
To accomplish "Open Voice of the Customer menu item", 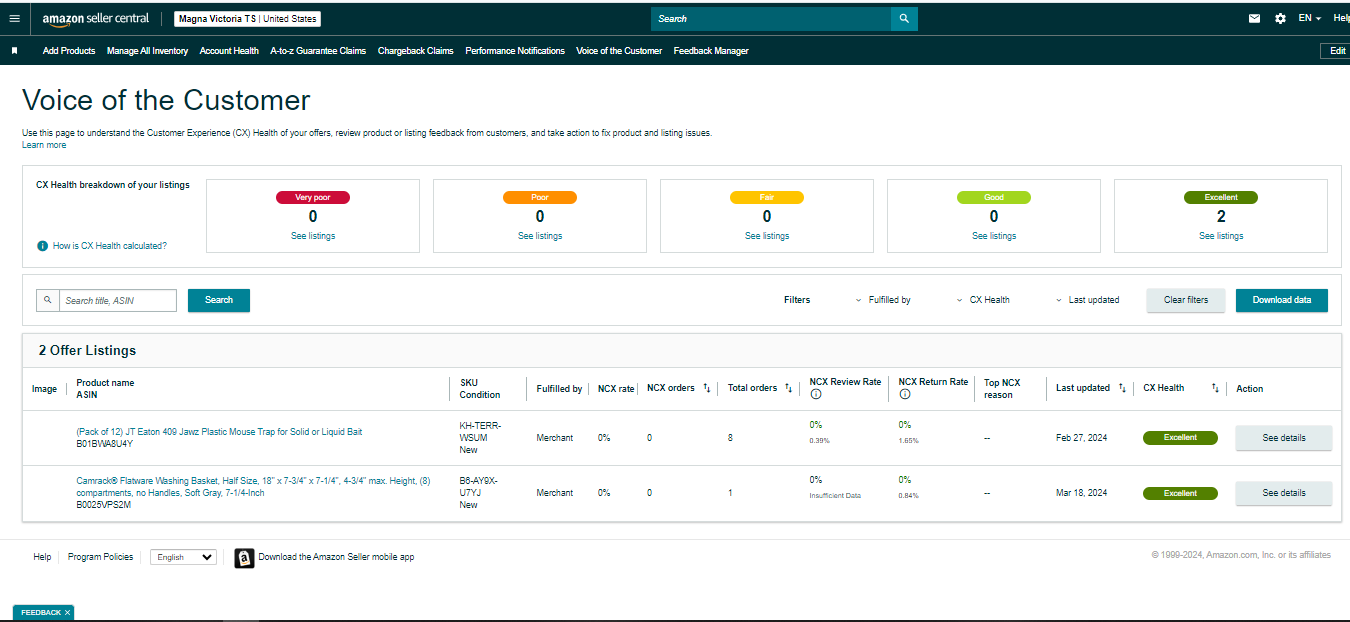I will (619, 51).
